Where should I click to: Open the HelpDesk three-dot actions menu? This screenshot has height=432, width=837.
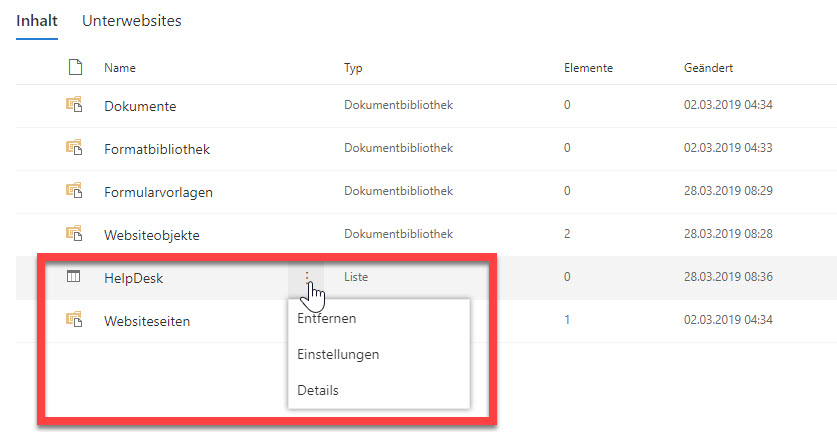(x=307, y=277)
